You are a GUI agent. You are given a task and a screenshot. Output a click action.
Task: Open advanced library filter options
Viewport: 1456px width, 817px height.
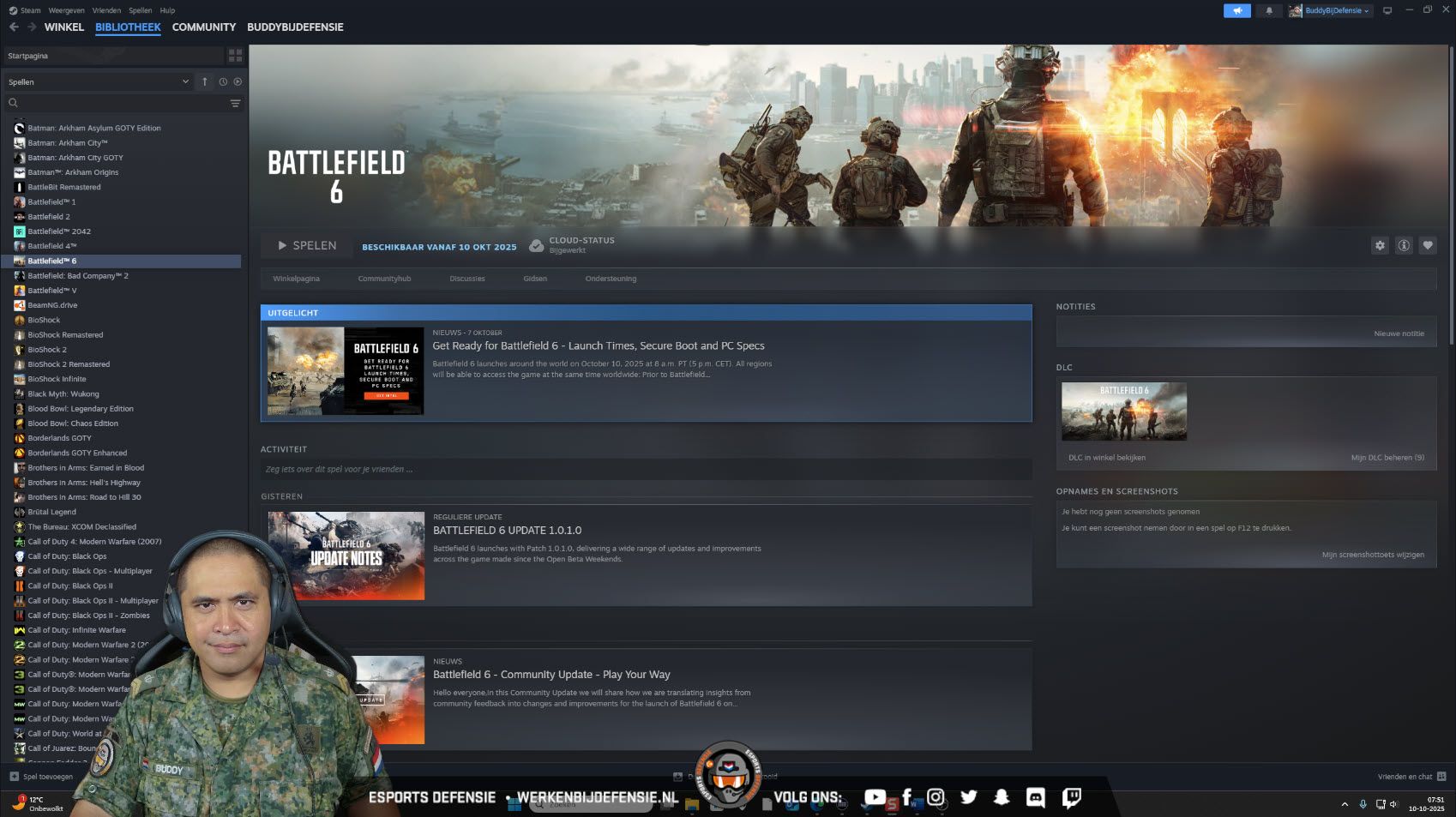click(x=235, y=103)
